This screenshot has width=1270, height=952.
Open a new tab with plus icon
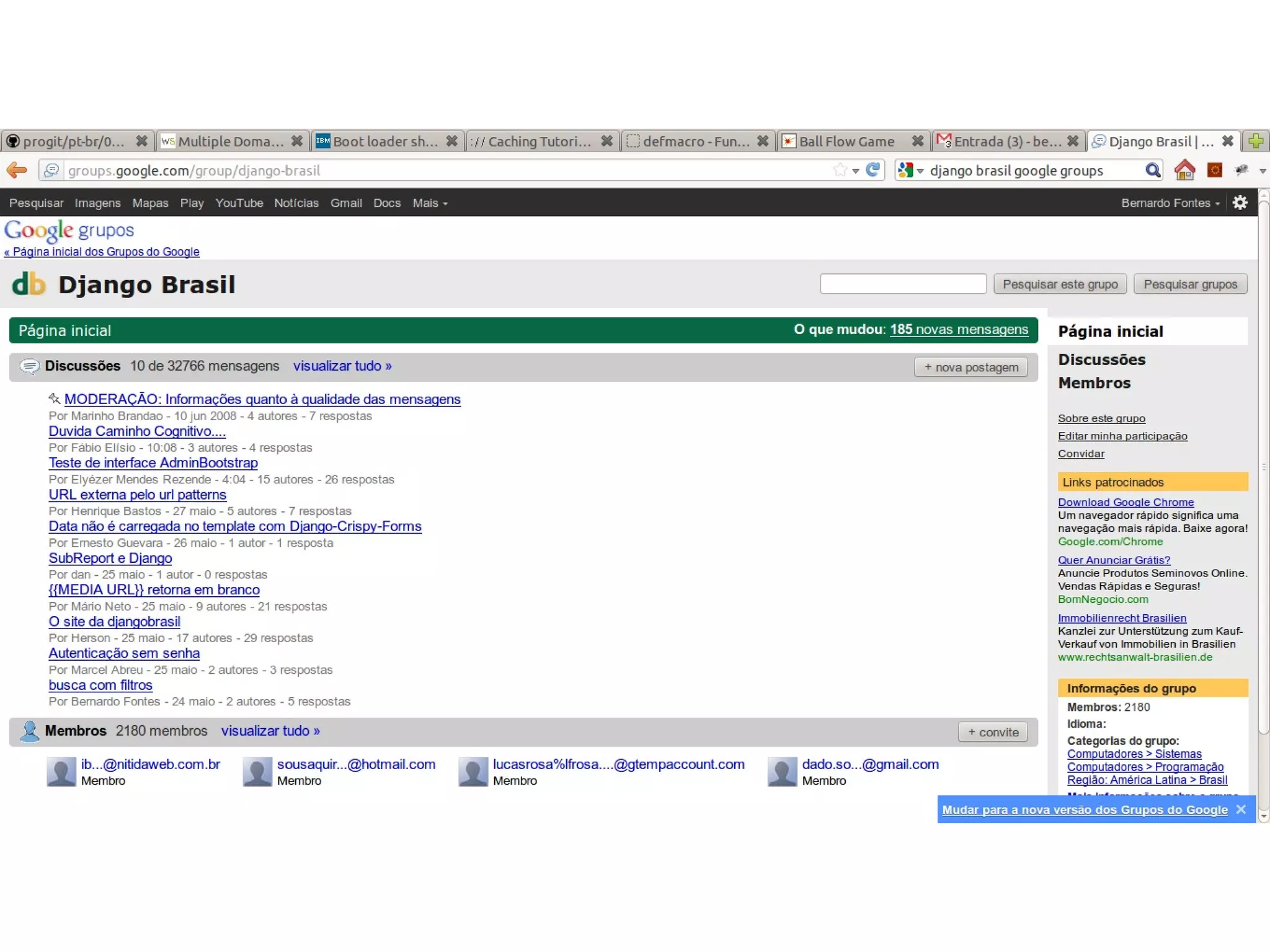pos(1256,141)
